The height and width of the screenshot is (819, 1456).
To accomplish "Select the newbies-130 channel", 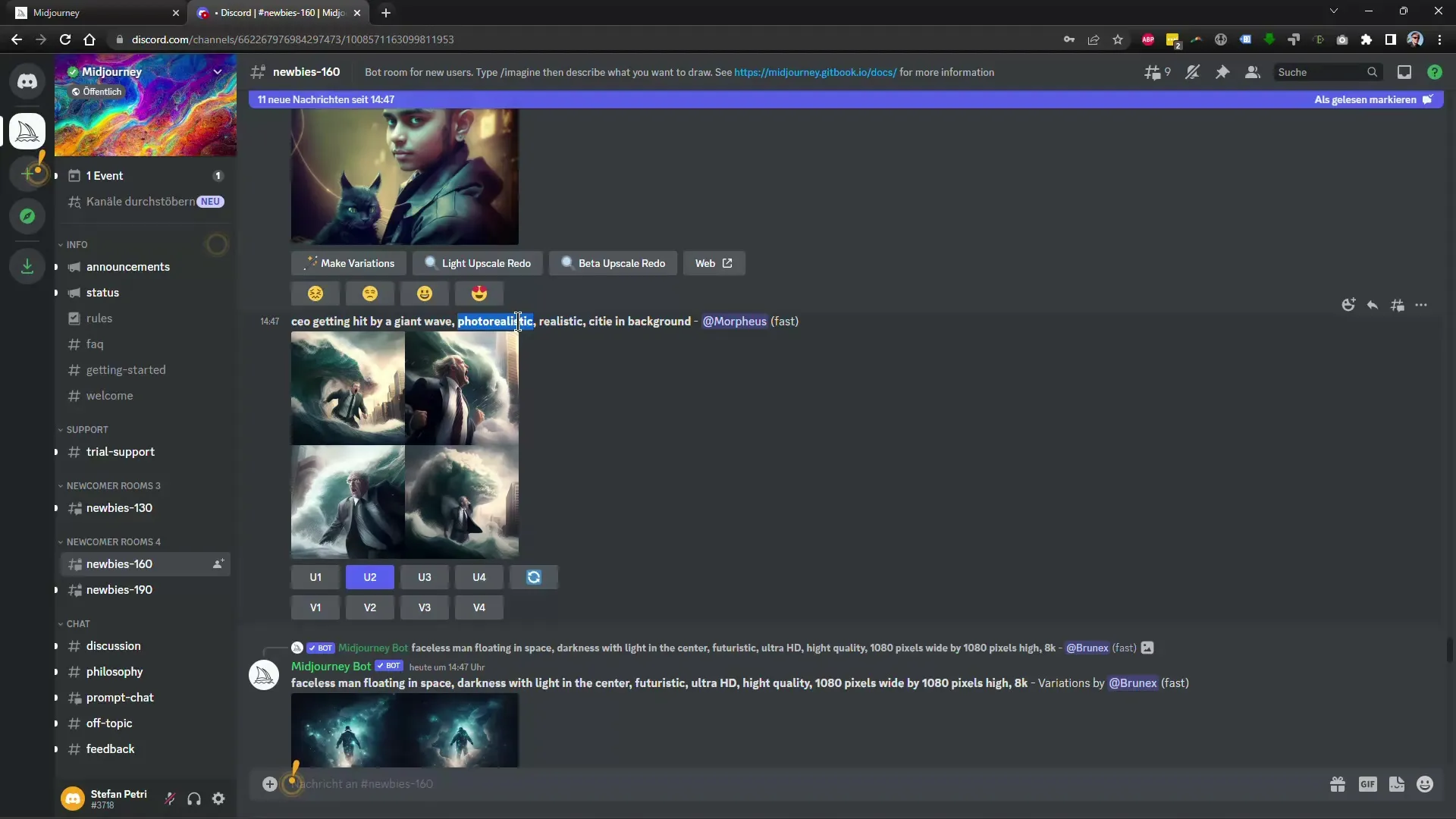I will pos(119,507).
